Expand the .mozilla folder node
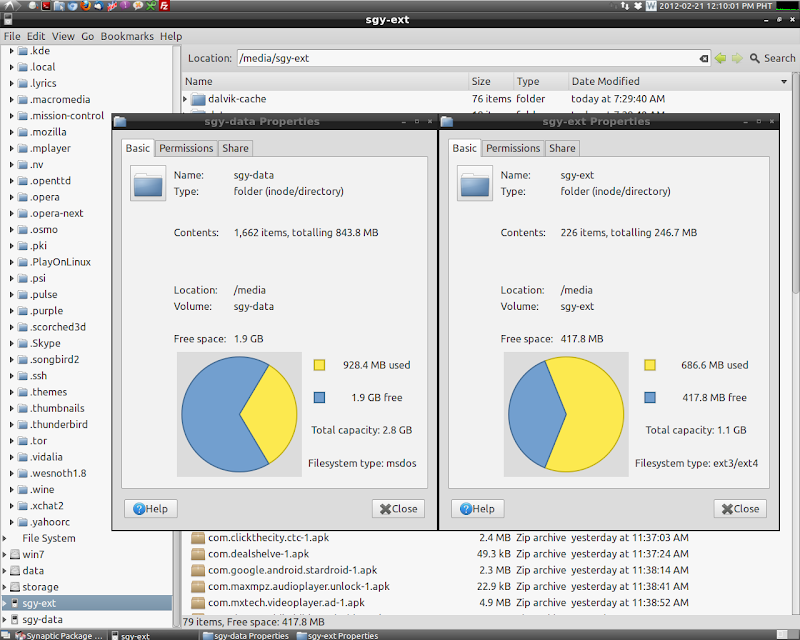The height and width of the screenshot is (640, 800). [x=11, y=132]
